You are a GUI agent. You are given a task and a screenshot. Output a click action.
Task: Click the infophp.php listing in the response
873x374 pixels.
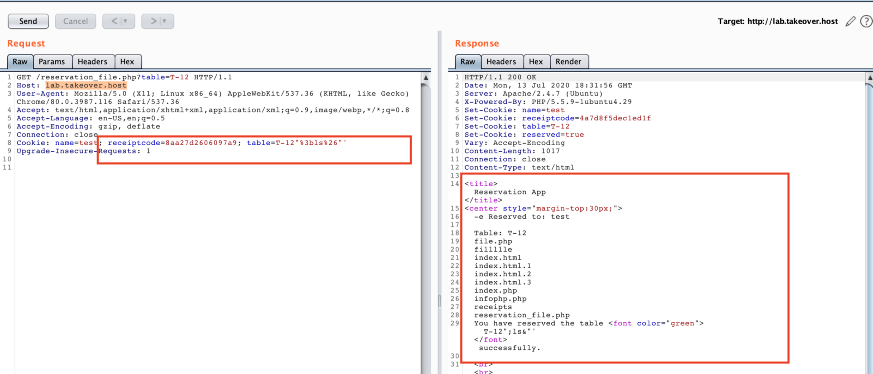[x=501, y=298]
